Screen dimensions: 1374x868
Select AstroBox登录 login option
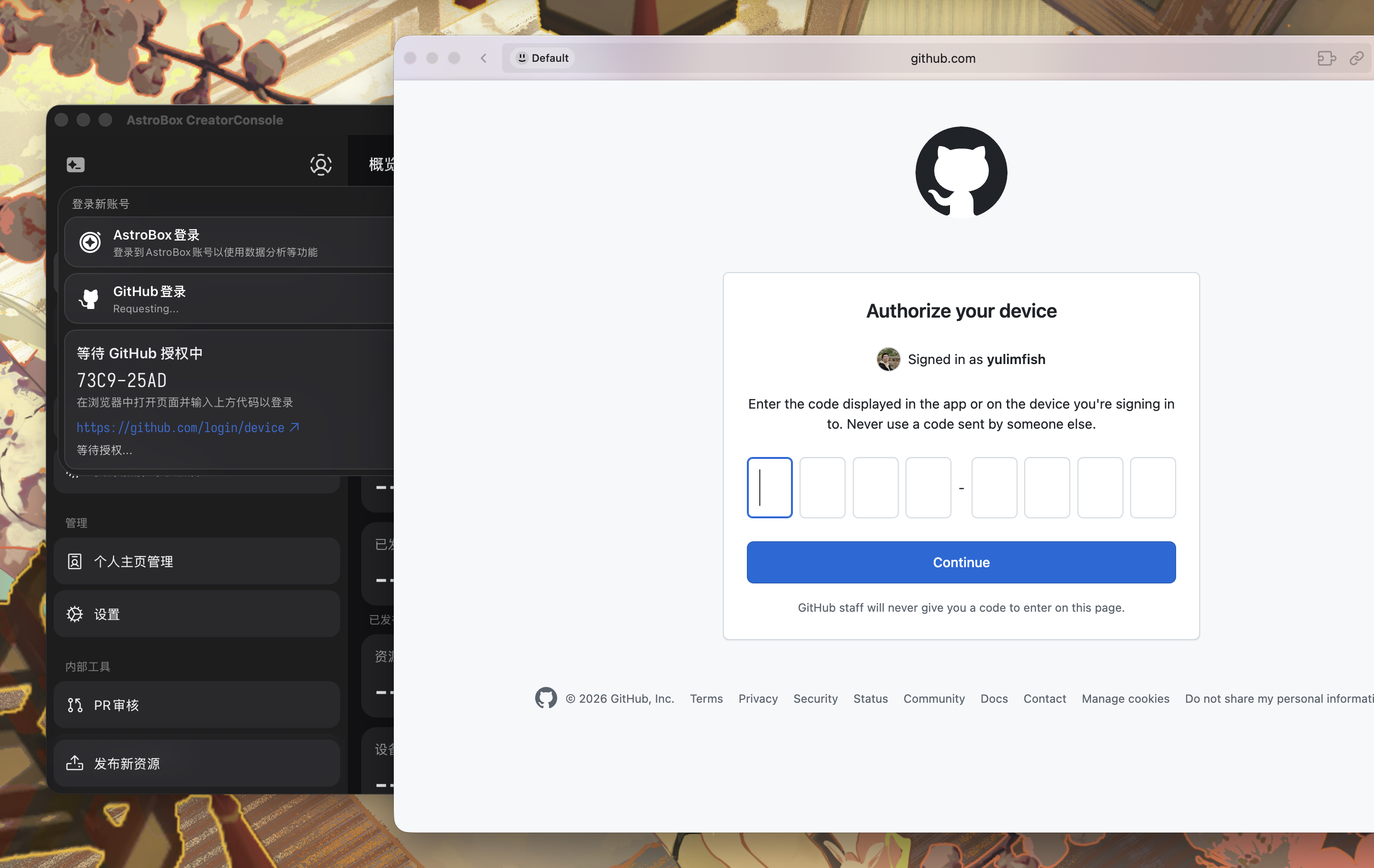[x=229, y=242]
